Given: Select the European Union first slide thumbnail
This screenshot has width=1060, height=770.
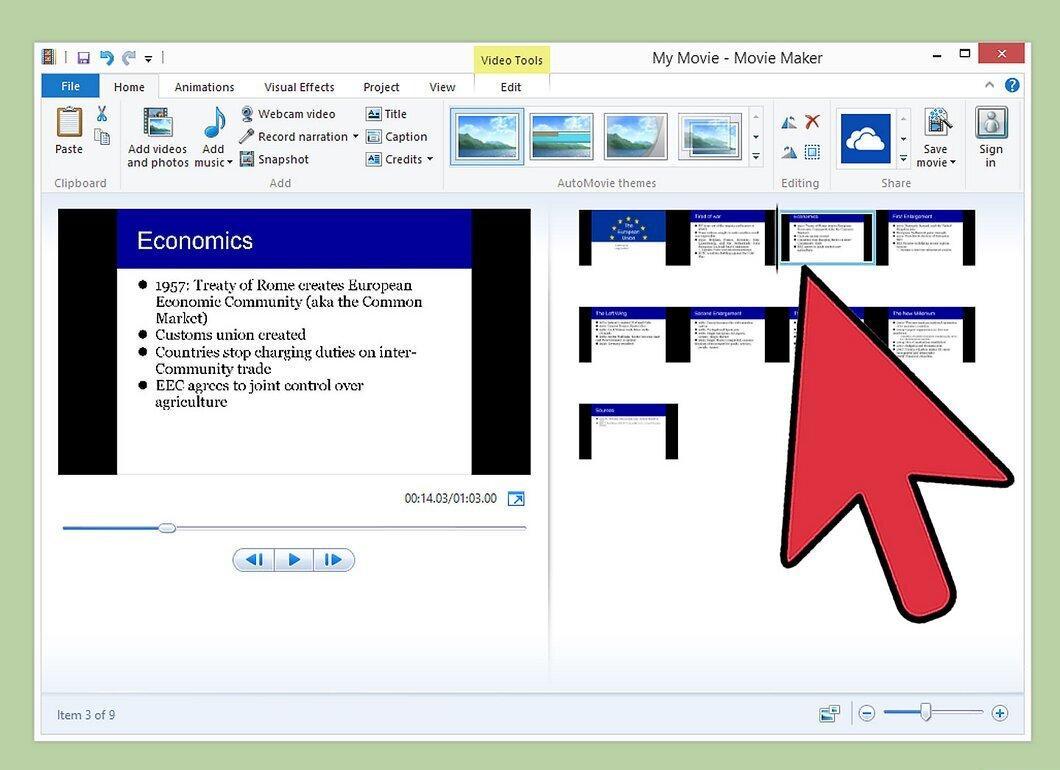Looking at the screenshot, I should pos(628,237).
